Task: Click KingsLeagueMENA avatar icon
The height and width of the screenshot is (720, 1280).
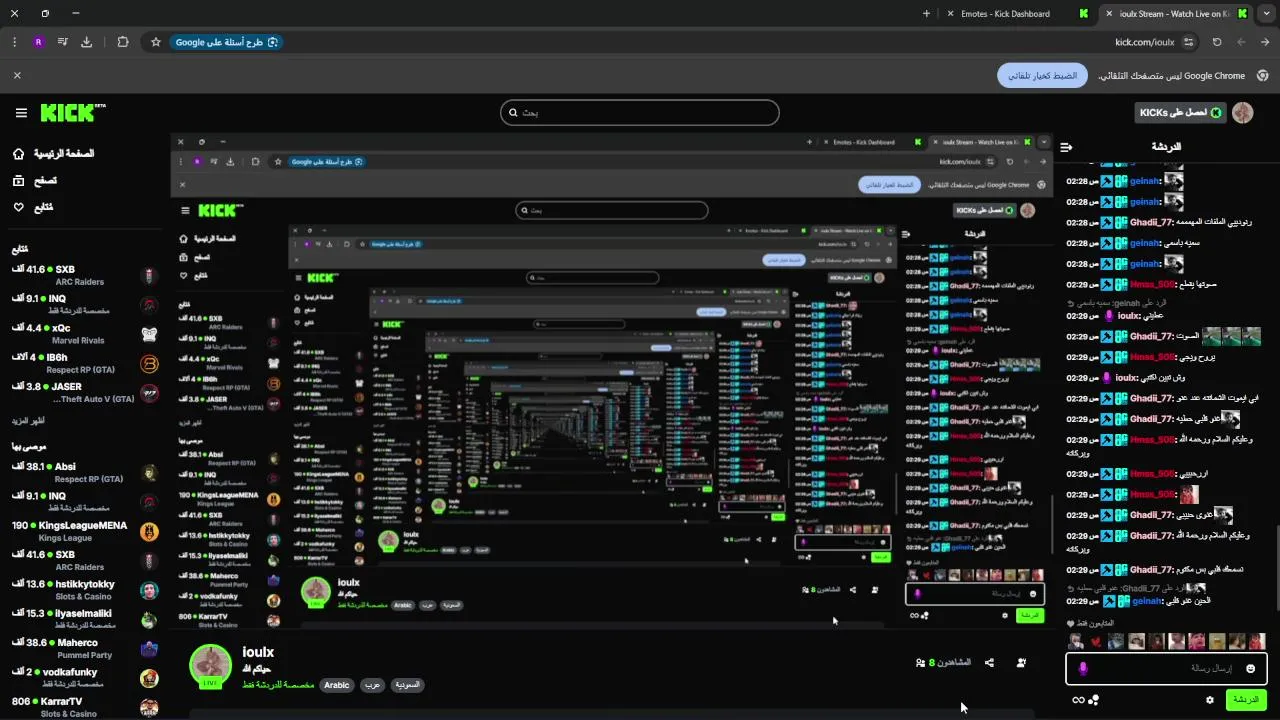Action: tap(149, 531)
